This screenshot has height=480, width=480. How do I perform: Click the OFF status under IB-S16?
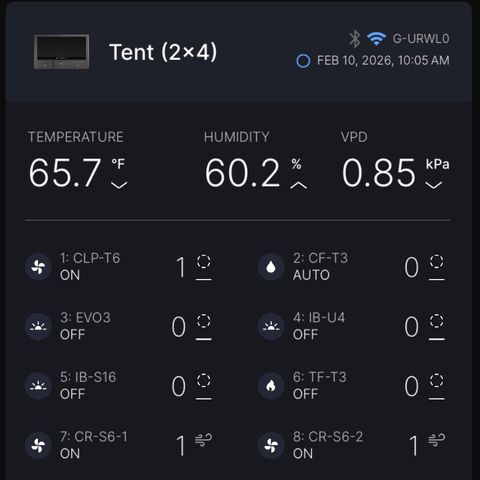[x=72, y=394]
